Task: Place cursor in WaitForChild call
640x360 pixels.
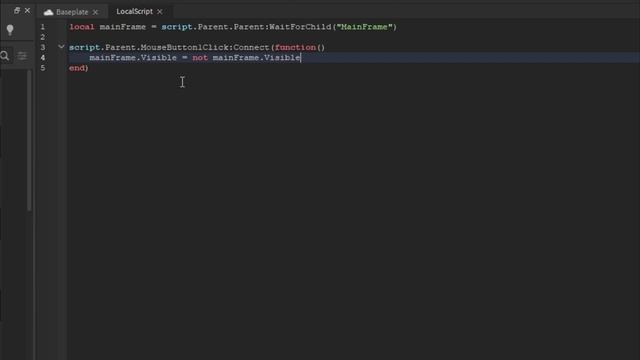Action: point(300,27)
